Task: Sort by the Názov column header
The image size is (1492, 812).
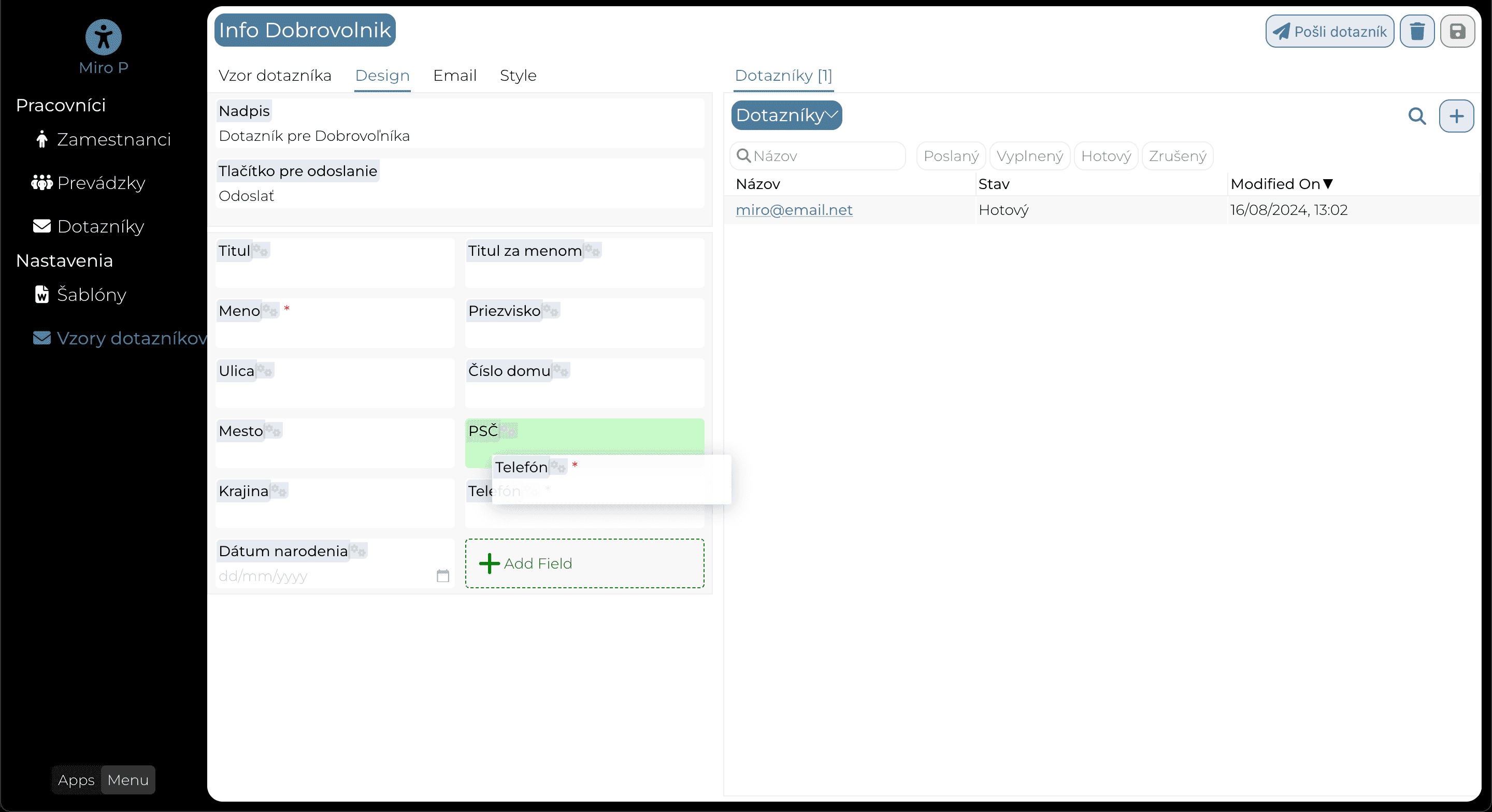Action: point(757,185)
